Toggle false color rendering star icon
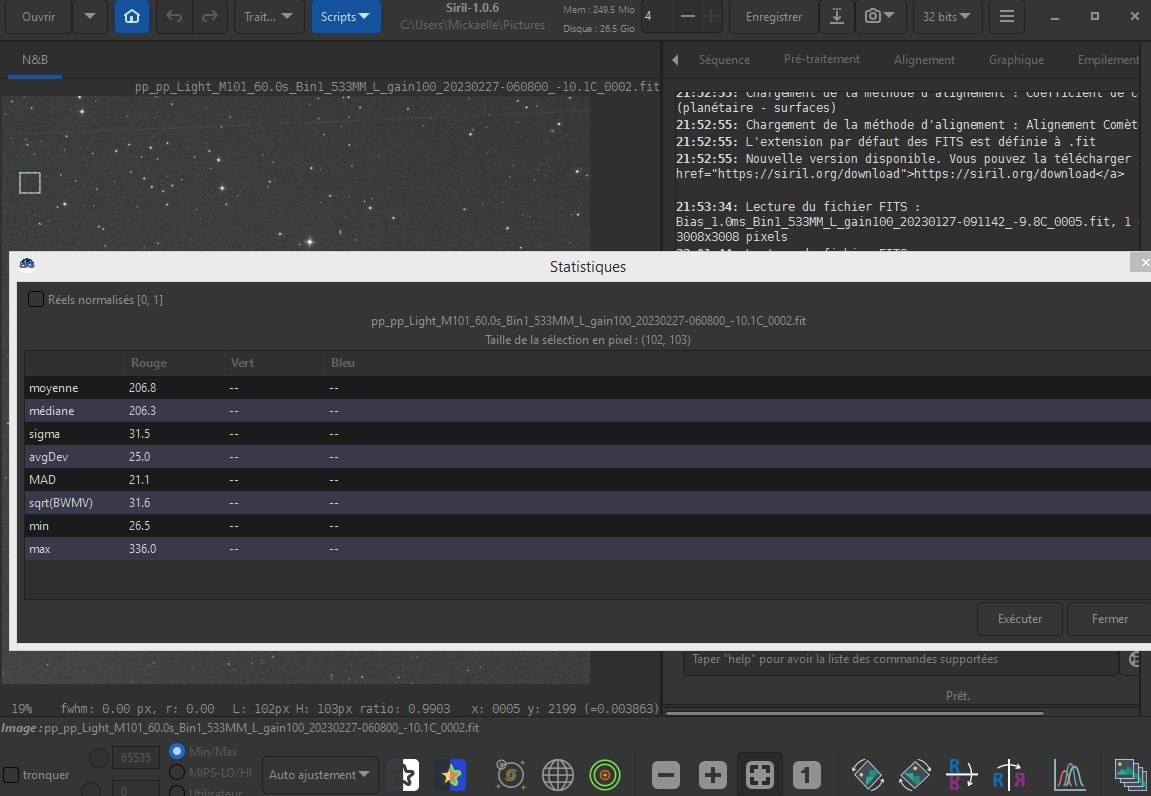1151x796 pixels. pos(451,775)
